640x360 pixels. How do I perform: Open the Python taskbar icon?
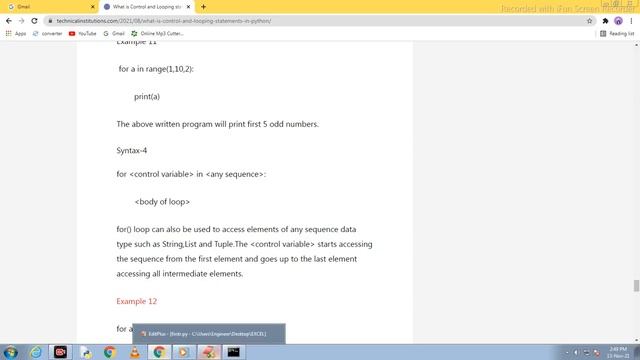pos(85,352)
